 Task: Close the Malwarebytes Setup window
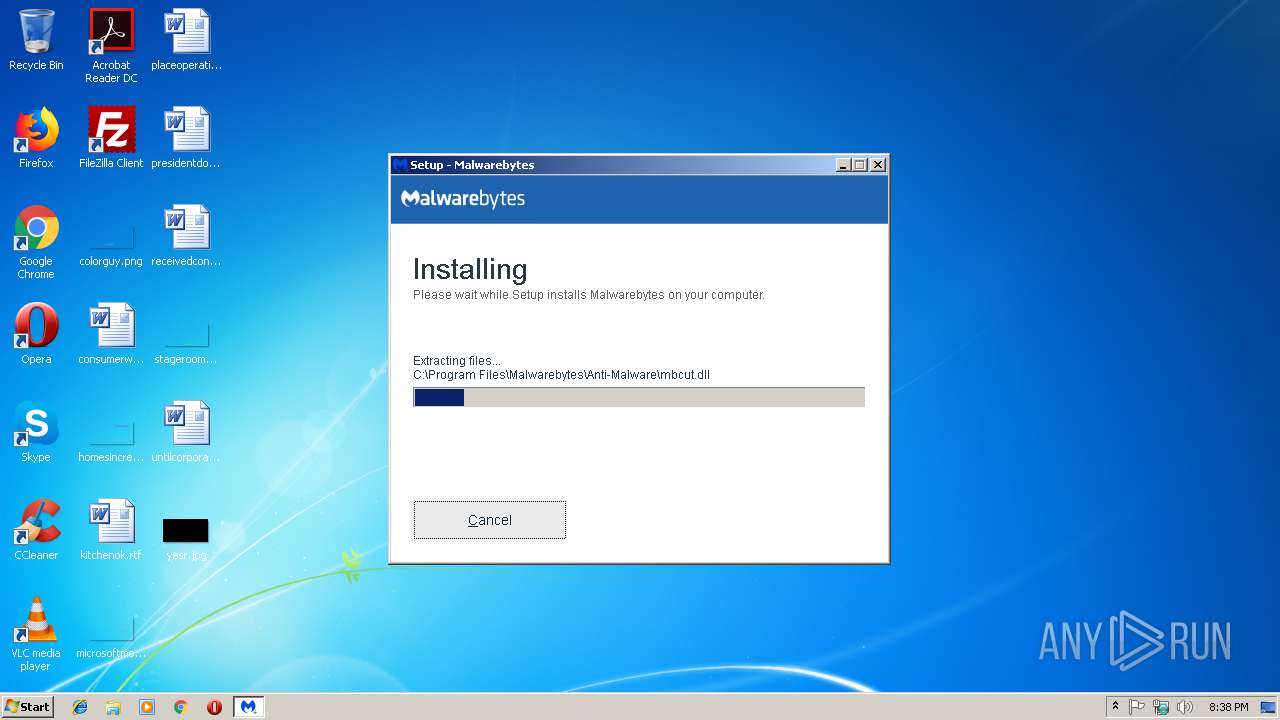[x=878, y=165]
